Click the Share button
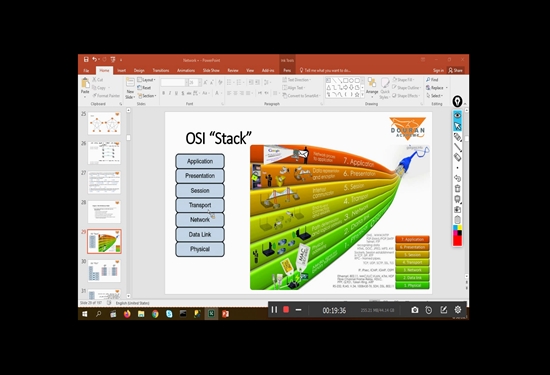Screen dimensions: 550x375 (x=456, y=71)
